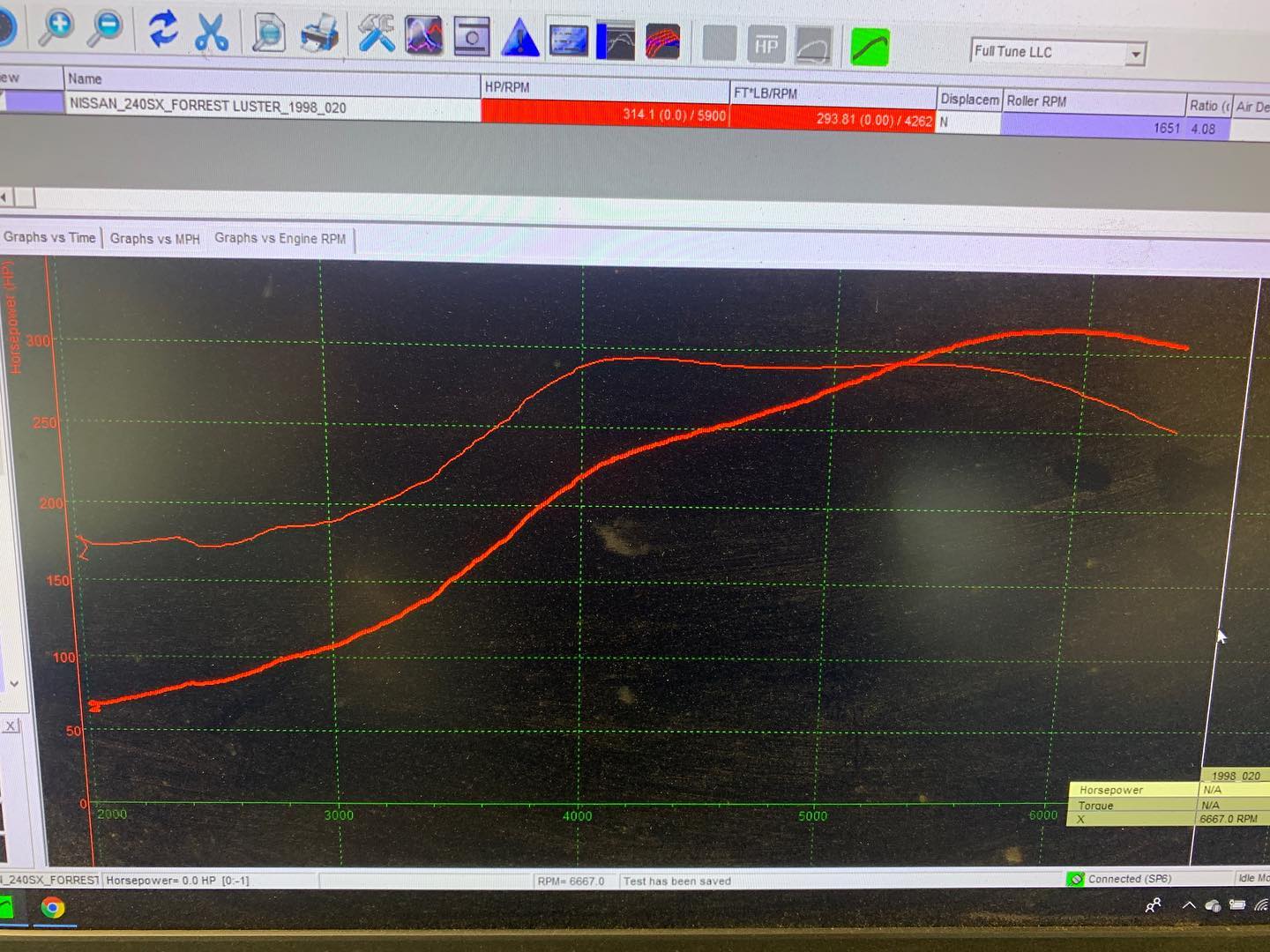Click the blue refresh arrows icon
Viewport: 1270px width, 952px height.
(163, 30)
